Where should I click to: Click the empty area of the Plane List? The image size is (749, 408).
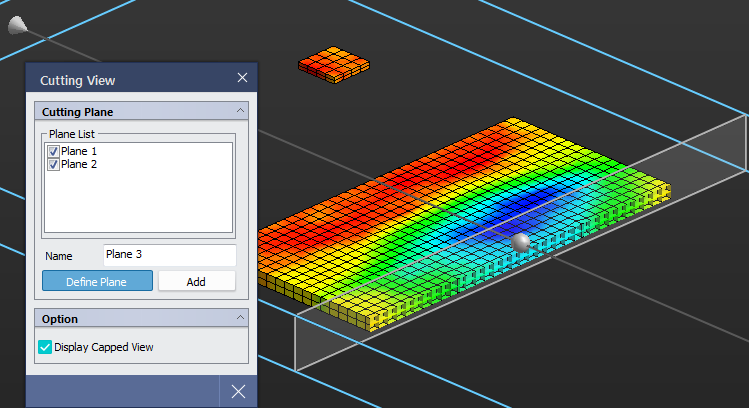140,205
